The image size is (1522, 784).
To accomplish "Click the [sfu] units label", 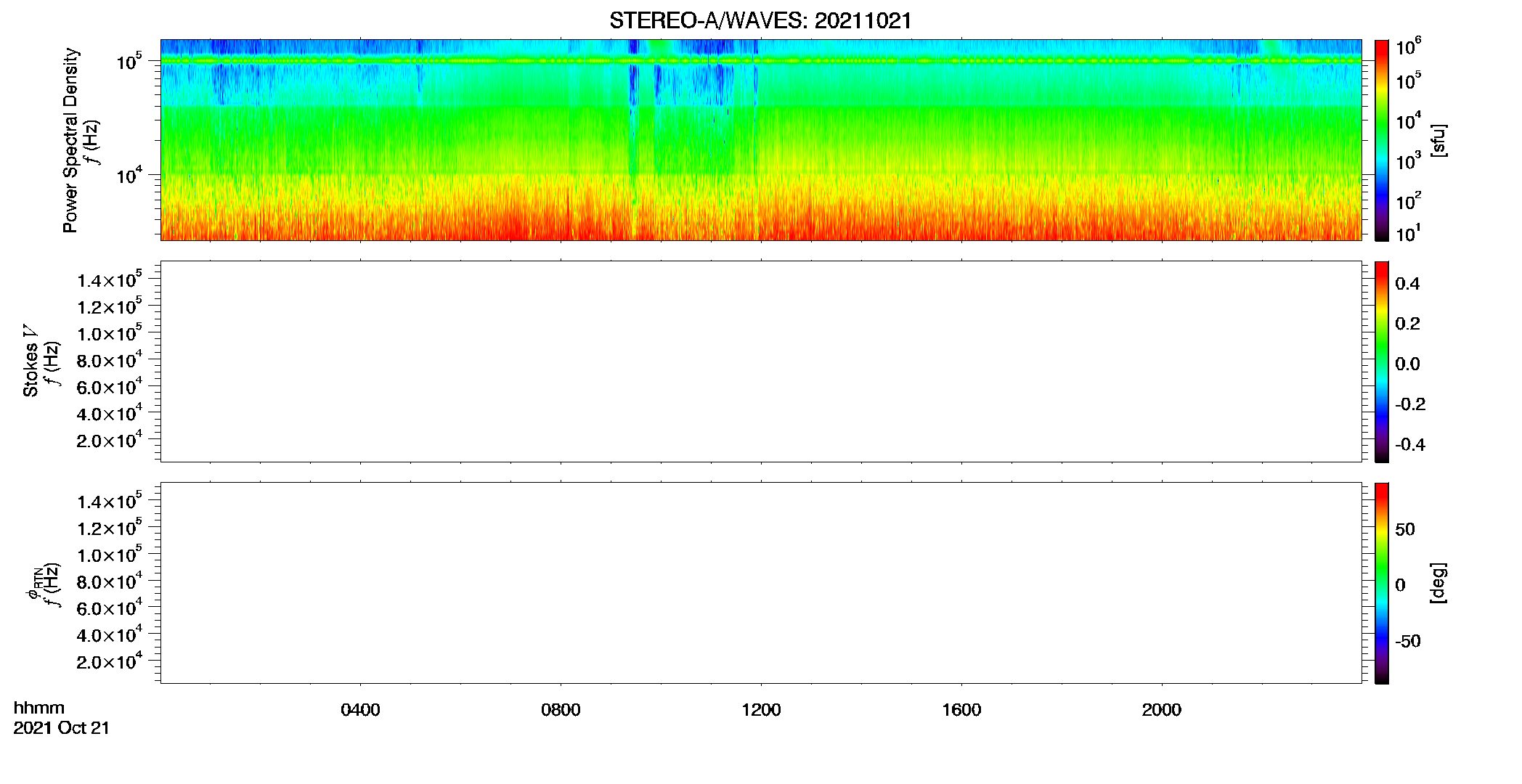I will point(1438,140).
